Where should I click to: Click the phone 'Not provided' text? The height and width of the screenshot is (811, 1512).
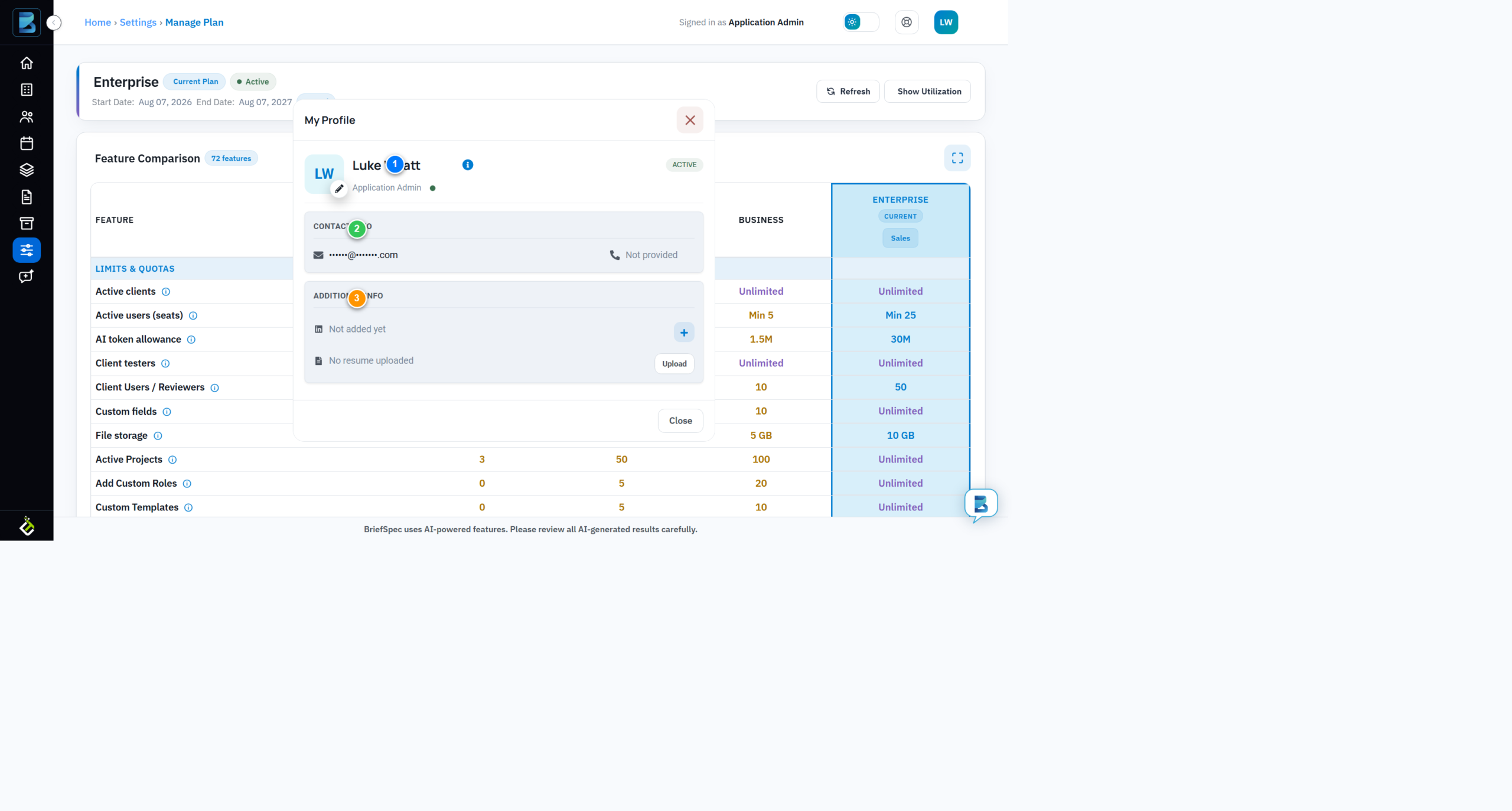651,255
